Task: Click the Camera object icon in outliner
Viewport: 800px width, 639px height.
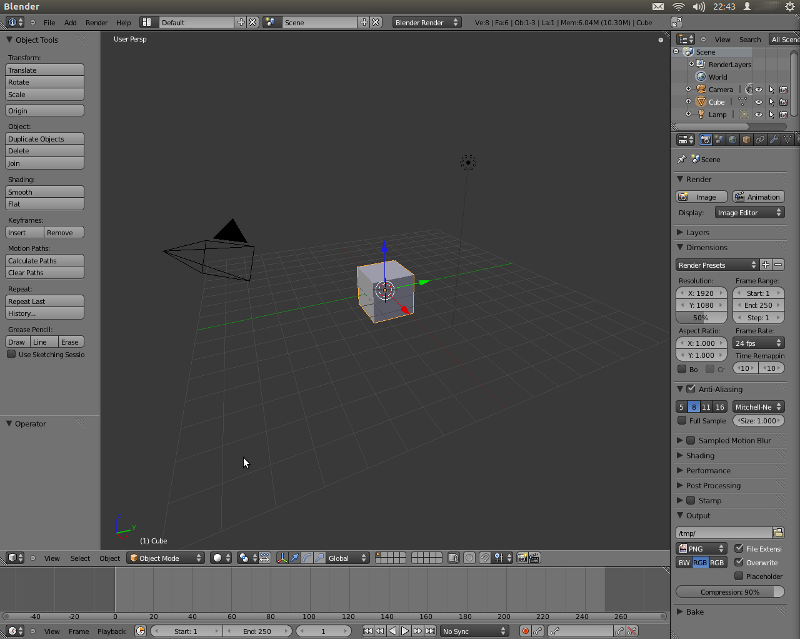Action: point(702,89)
